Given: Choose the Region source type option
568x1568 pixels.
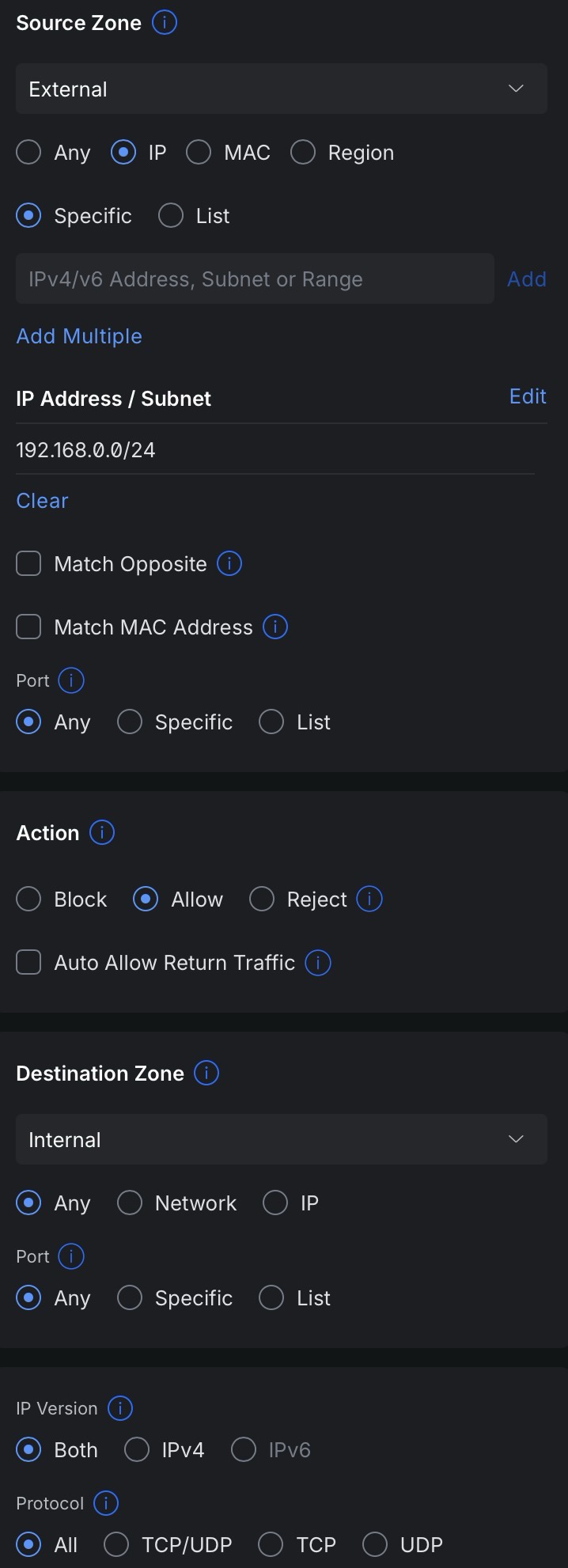Looking at the screenshot, I should coord(303,153).
